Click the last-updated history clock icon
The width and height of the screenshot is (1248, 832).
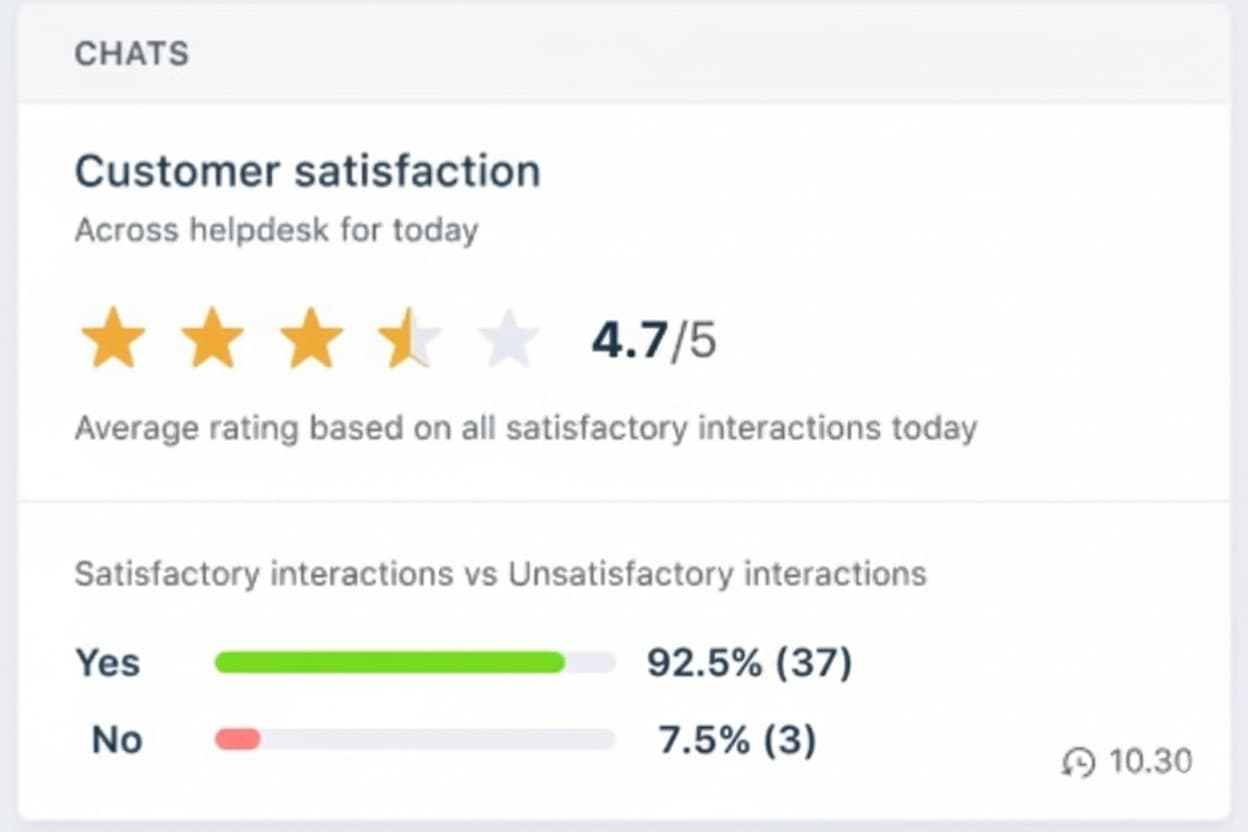coord(1077,762)
